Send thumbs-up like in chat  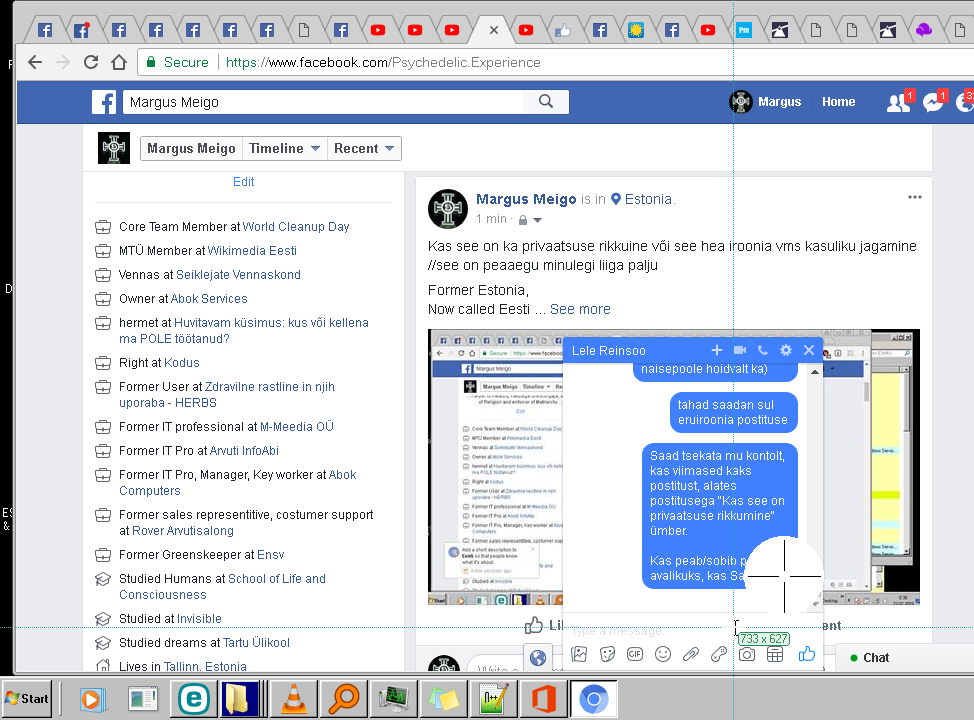coord(806,654)
